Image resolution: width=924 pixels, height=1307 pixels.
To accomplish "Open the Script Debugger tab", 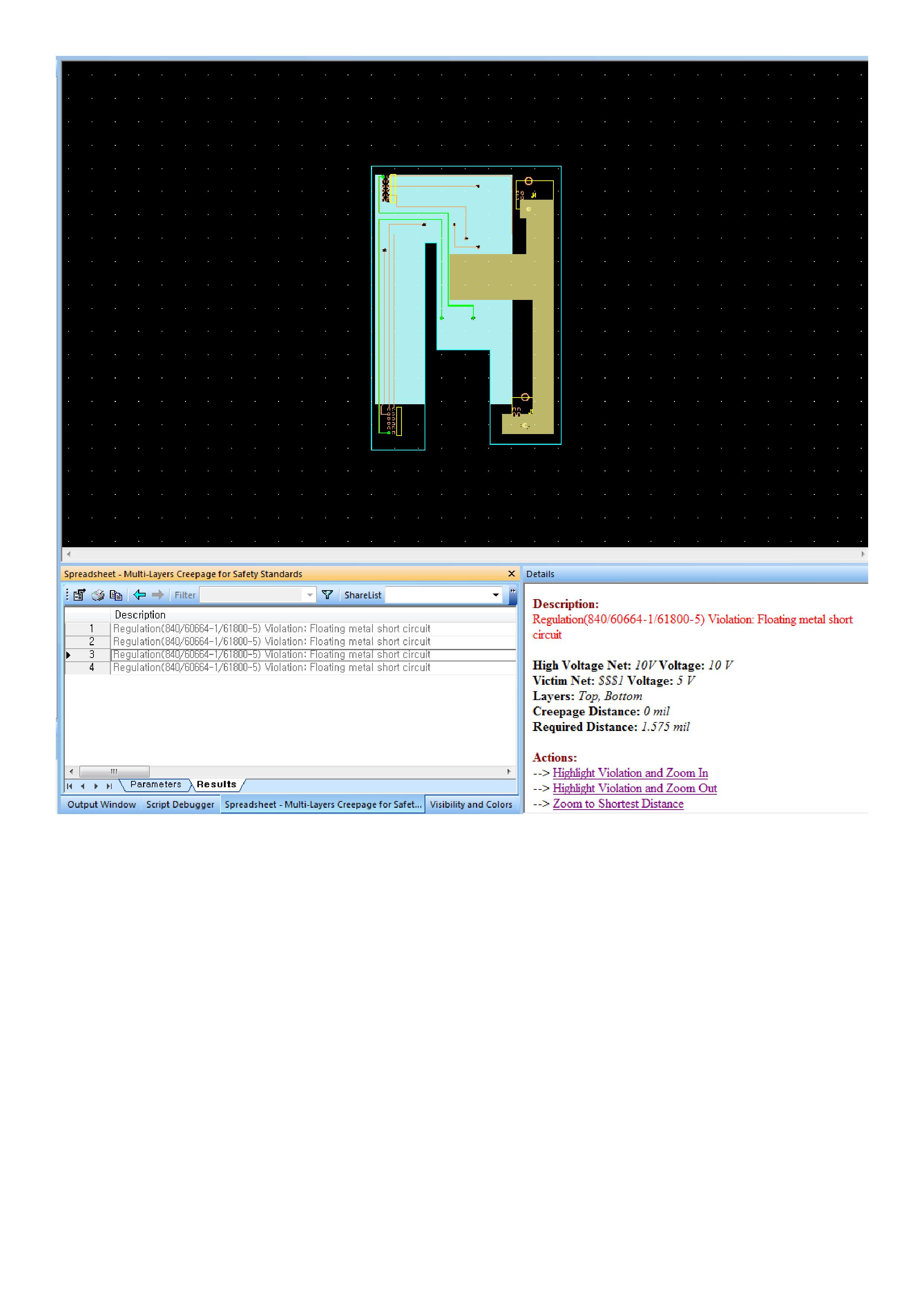I will point(180,804).
